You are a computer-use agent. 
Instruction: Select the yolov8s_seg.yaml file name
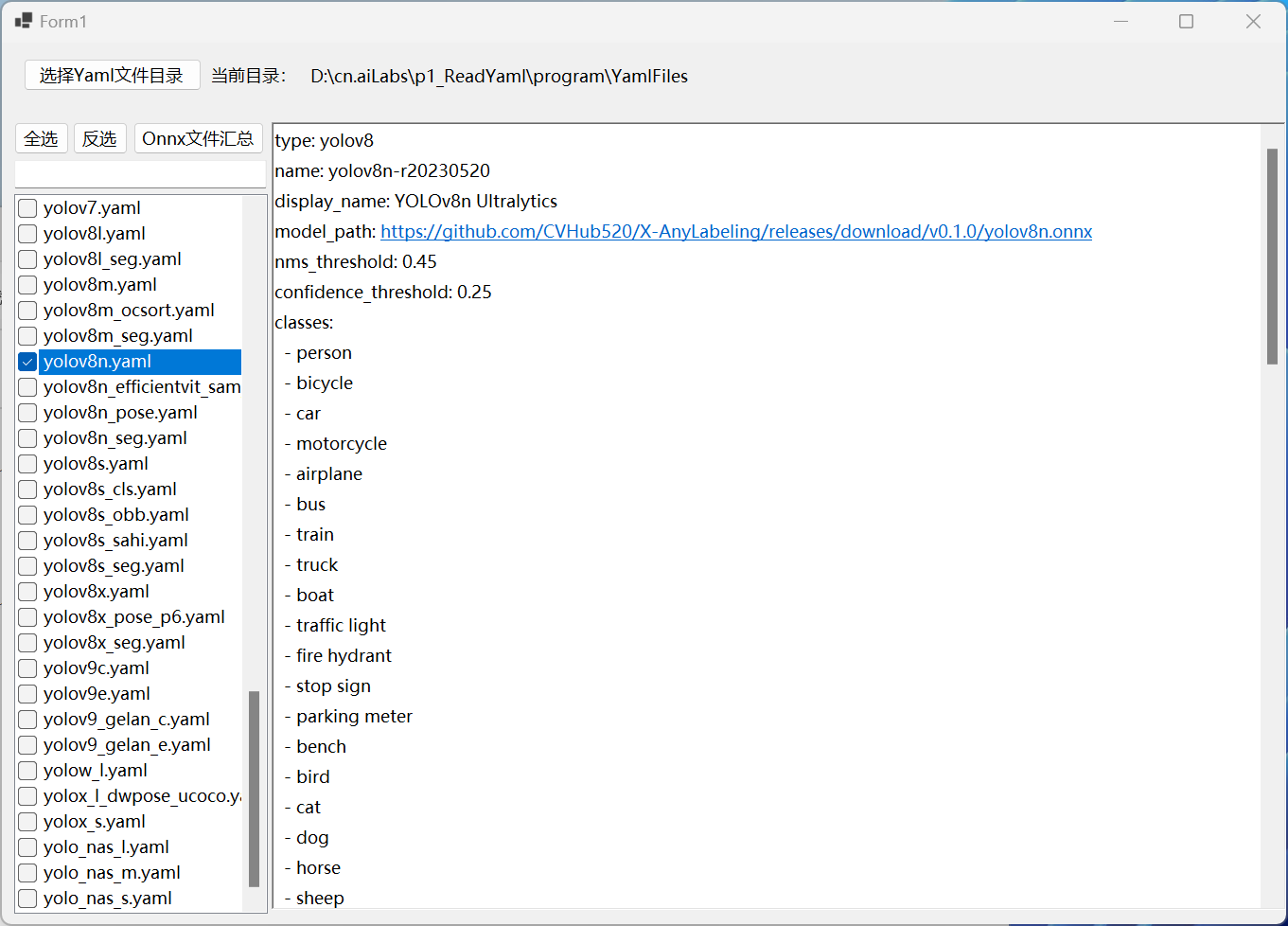click(x=114, y=566)
